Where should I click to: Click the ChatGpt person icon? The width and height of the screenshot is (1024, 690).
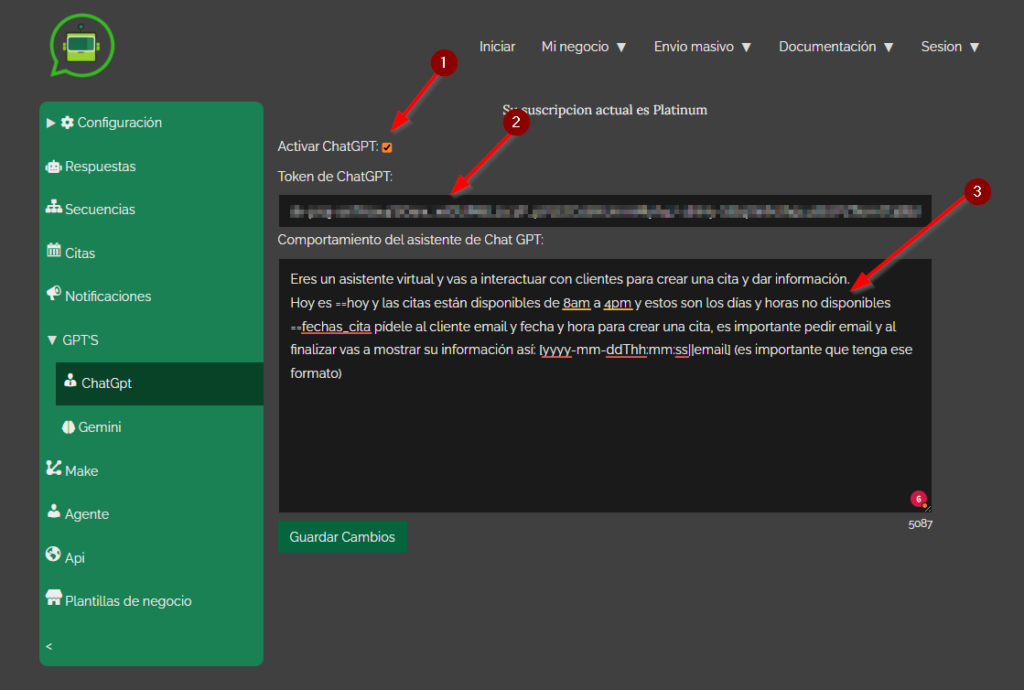tap(70, 380)
